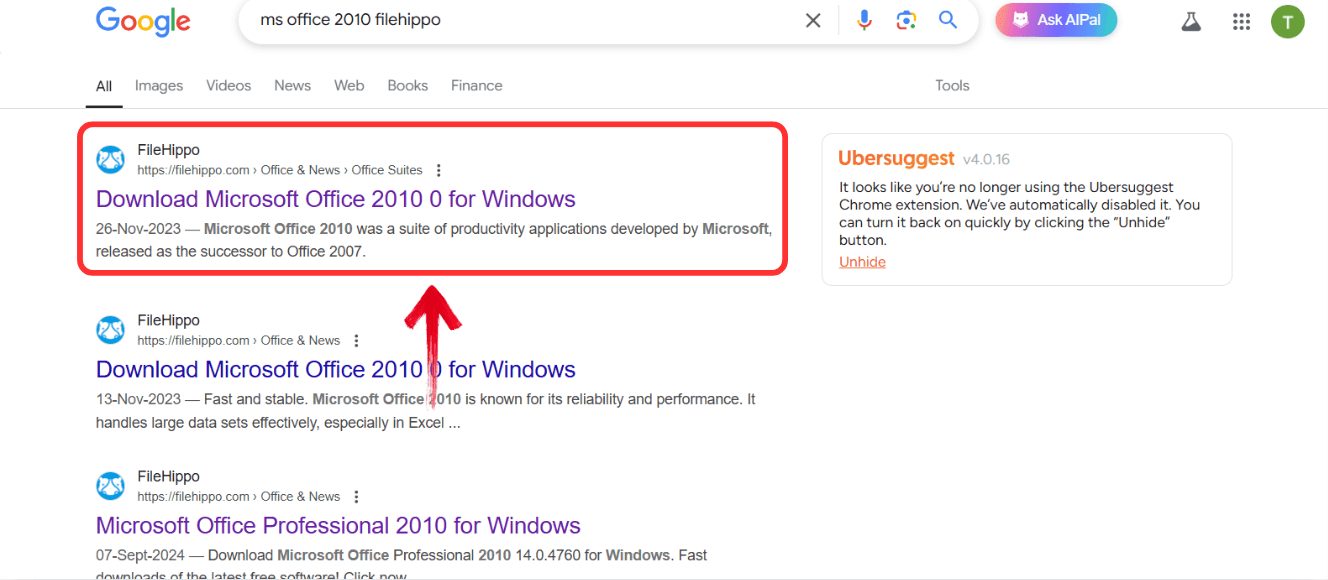Open options for third FileHippo result

[x=357, y=497]
